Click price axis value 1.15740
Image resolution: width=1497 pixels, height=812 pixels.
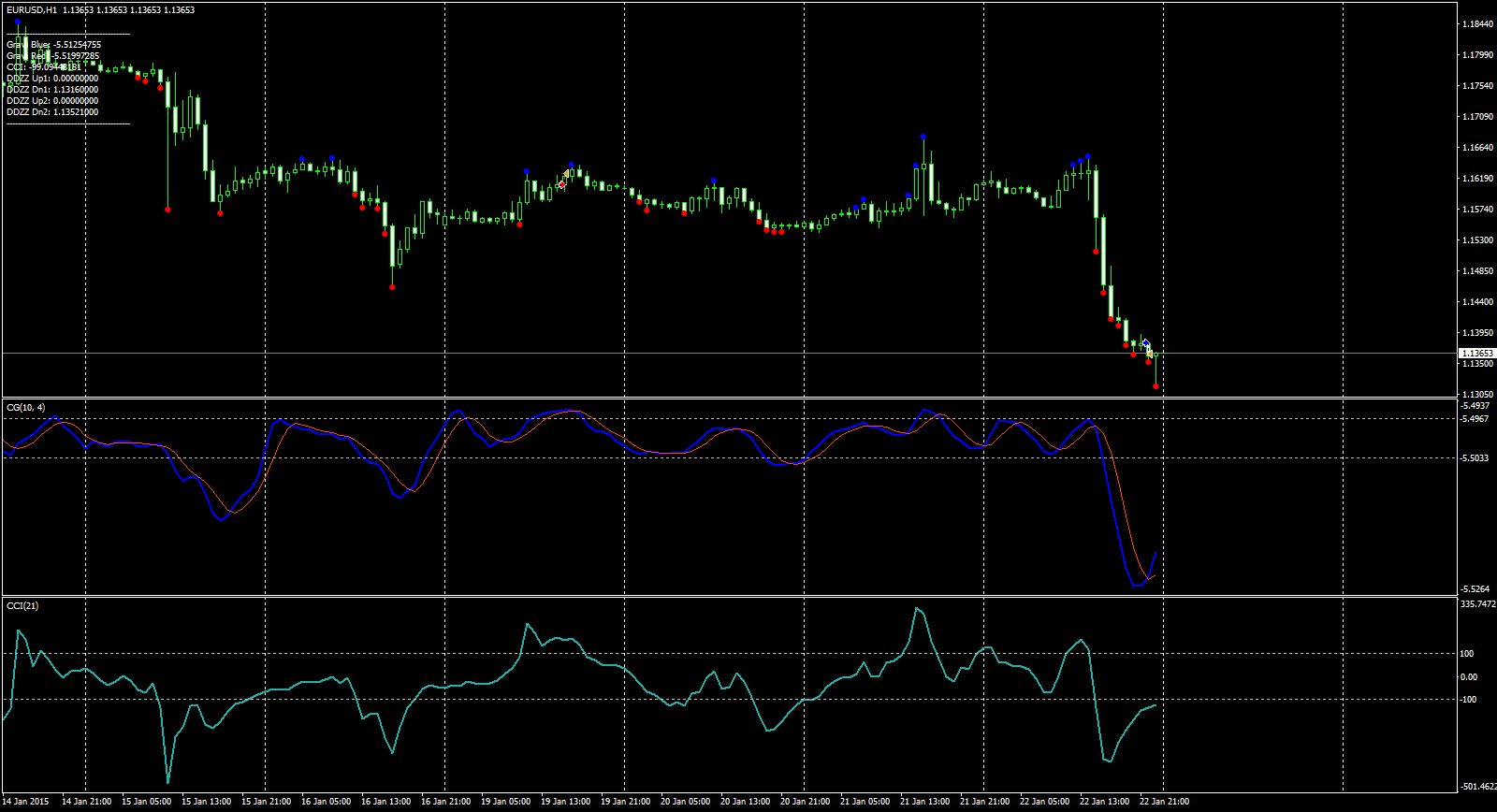point(1477,210)
